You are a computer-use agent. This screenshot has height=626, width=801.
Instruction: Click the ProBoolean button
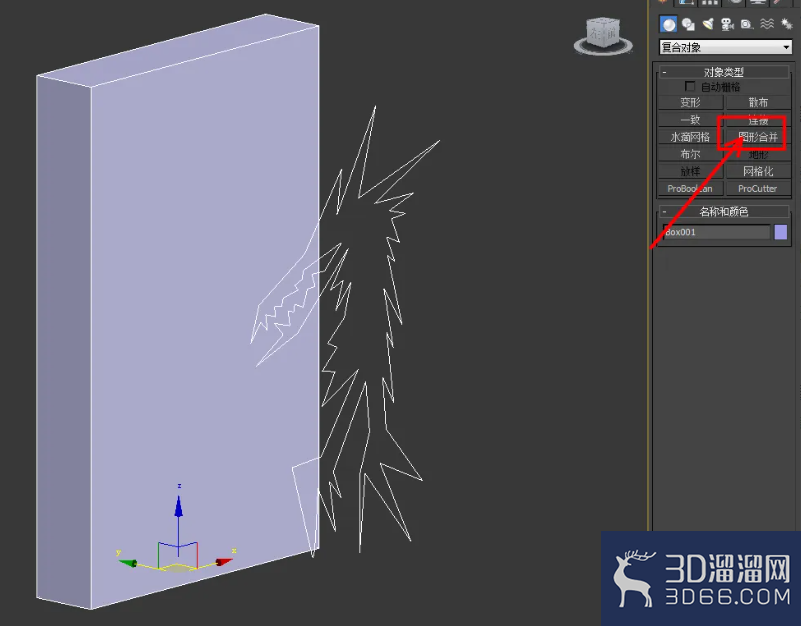pyautogui.click(x=690, y=189)
